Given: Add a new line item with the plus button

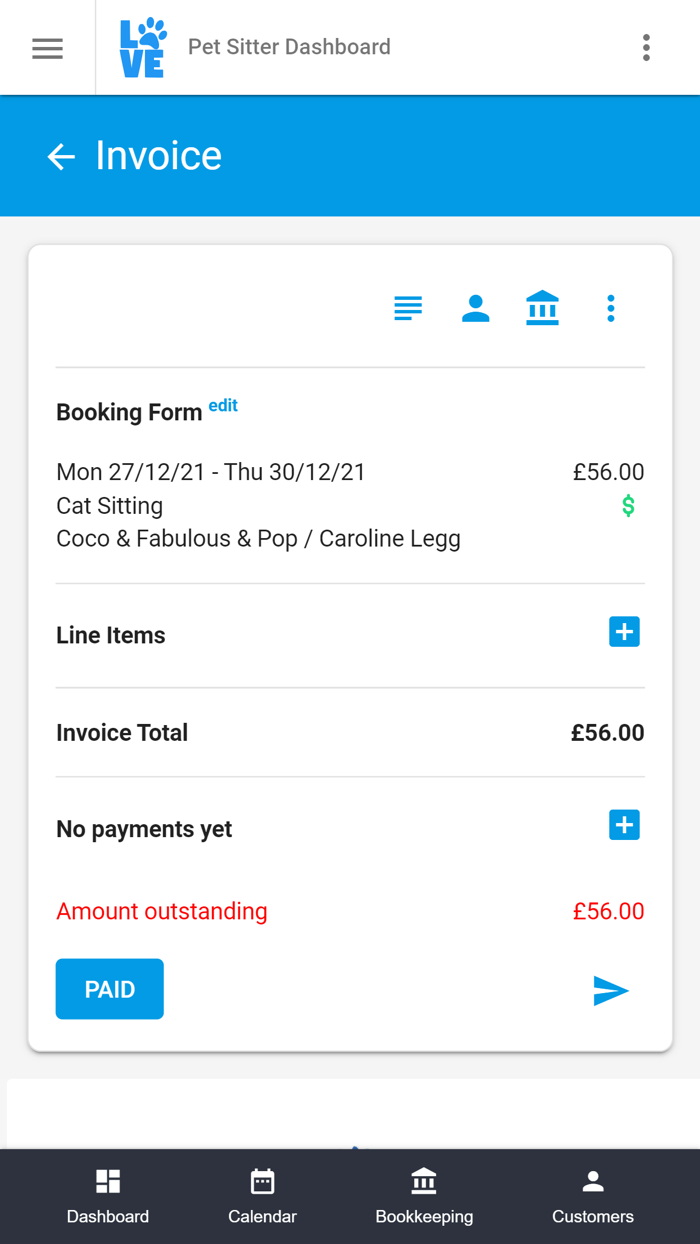Looking at the screenshot, I should click(624, 631).
